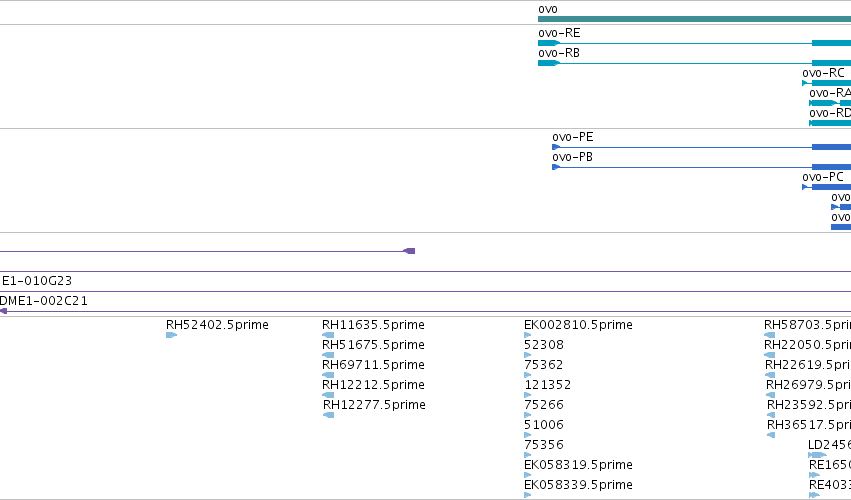This screenshot has width=851, height=500.
Task: Click the arrow glyph under RH52402.5prime
Action: coord(172,335)
